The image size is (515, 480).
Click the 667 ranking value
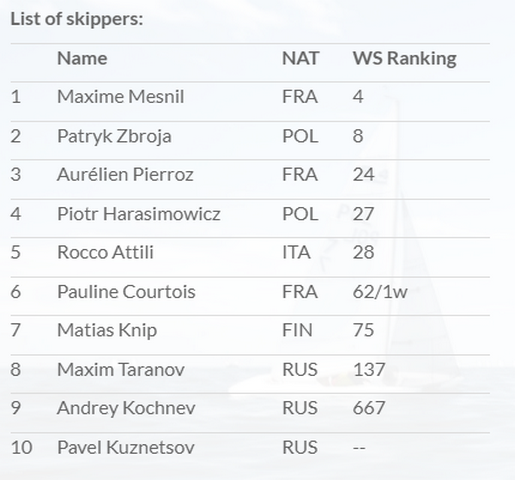click(369, 408)
